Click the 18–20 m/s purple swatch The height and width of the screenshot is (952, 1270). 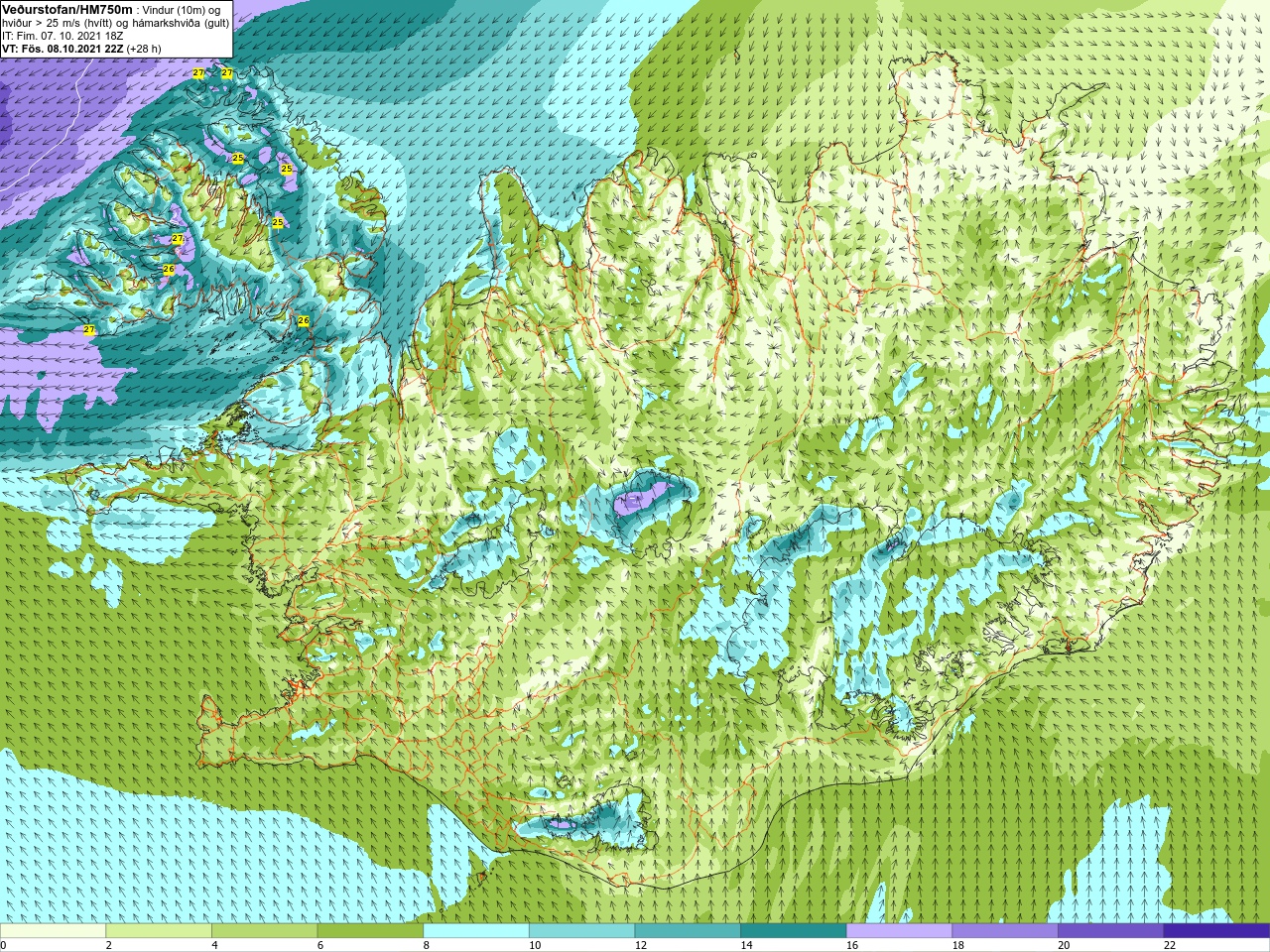tap(1005, 931)
